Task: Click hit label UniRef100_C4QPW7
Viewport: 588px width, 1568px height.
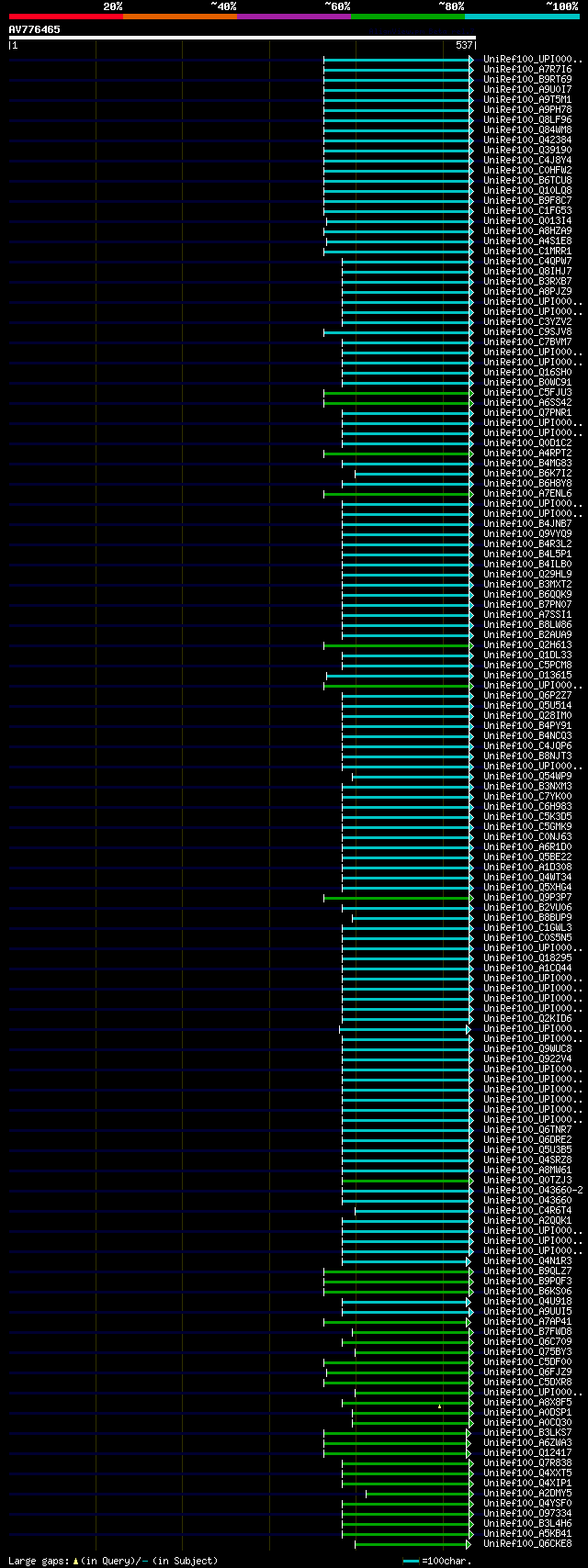Action: click(x=527, y=261)
